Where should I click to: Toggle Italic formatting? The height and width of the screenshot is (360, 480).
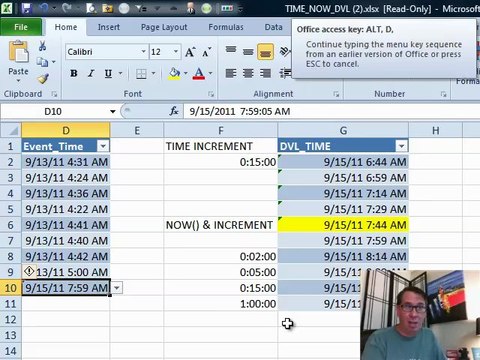click(91, 73)
